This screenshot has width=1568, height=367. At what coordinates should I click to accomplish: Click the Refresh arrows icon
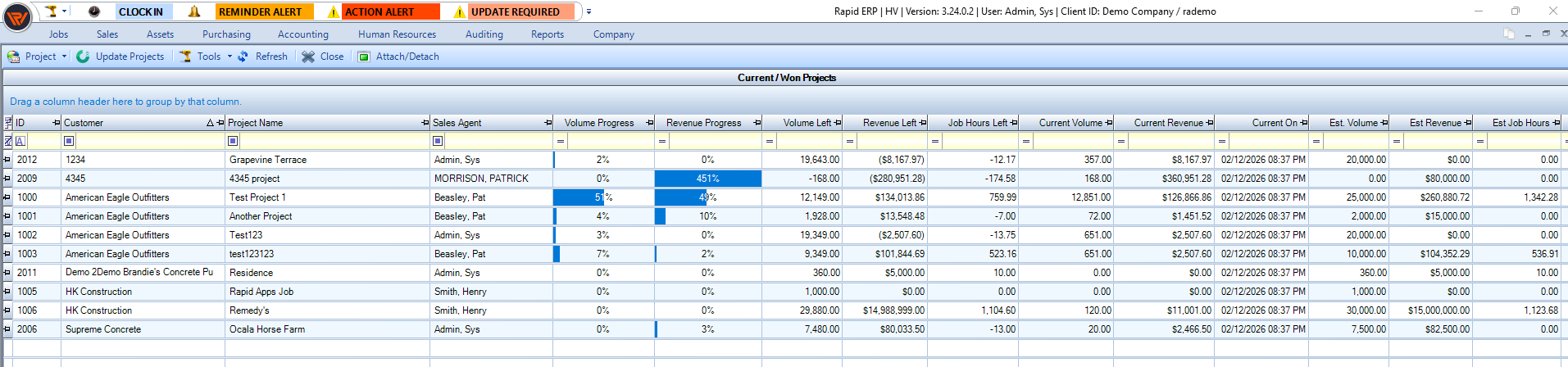pos(243,57)
